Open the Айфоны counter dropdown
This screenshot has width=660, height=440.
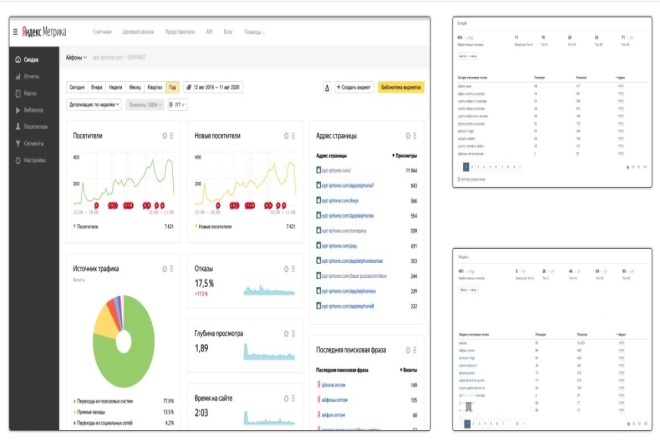point(76,58)
